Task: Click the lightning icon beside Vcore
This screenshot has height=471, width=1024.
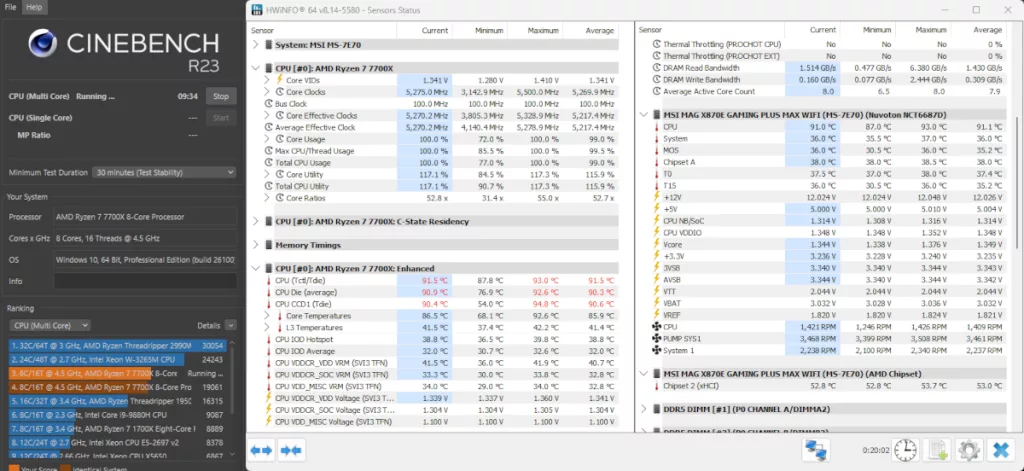Action: (x=656, y=244)
